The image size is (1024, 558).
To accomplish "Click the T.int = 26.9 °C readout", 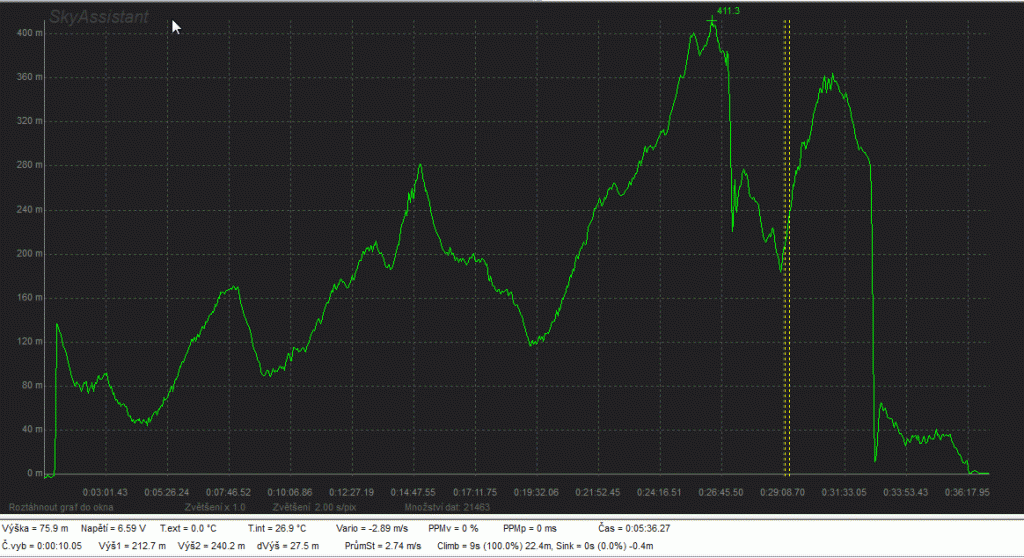I will (276, 528).
